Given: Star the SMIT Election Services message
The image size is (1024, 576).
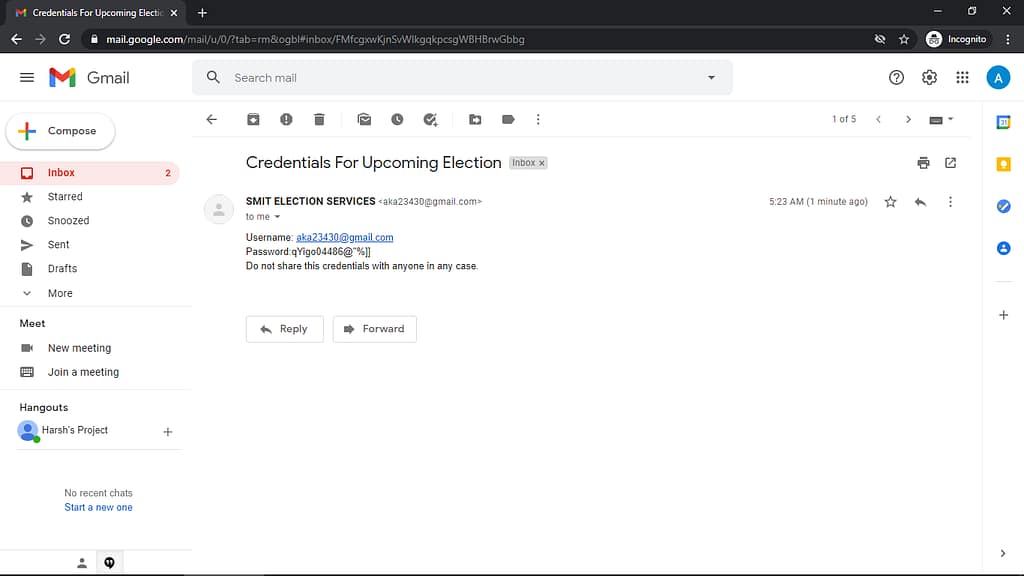Looking at the screenshot, I should click(x=890, y=202).
